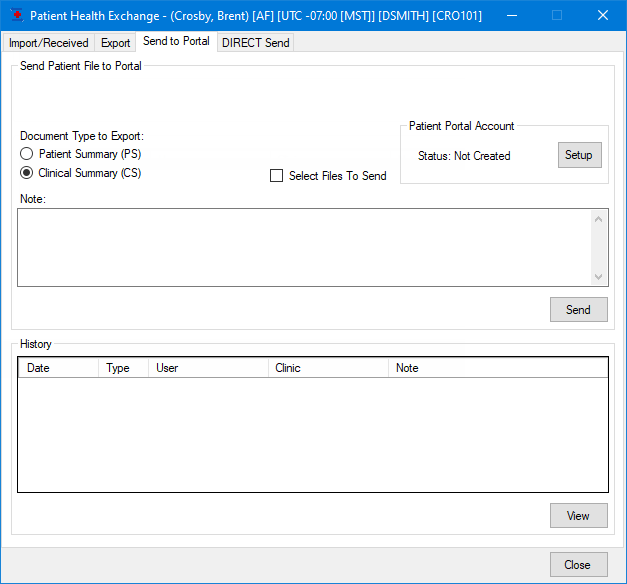The height and width of the screenshot is (584, 627).
Task: Select the Send to Portal tab
Action: click(x=176, y=41)
